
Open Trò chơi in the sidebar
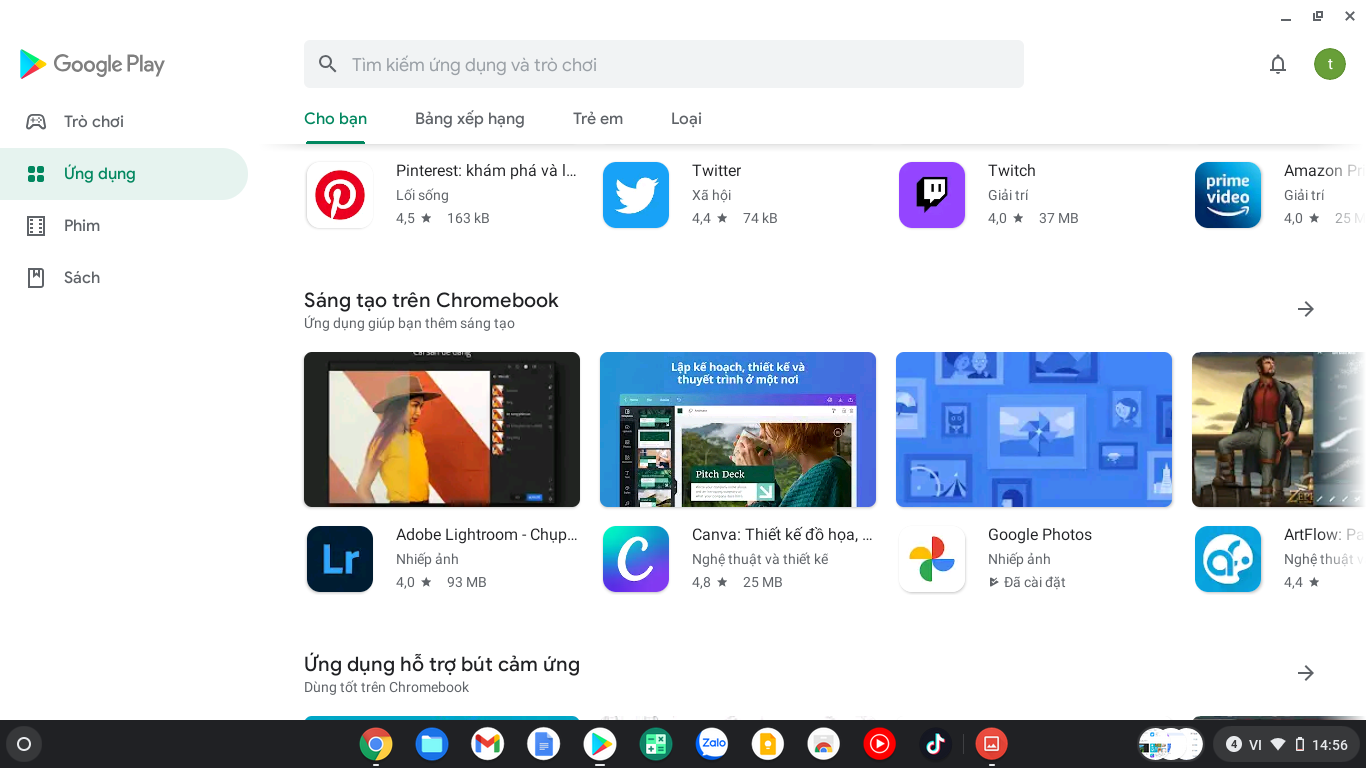tap(124, 122)
